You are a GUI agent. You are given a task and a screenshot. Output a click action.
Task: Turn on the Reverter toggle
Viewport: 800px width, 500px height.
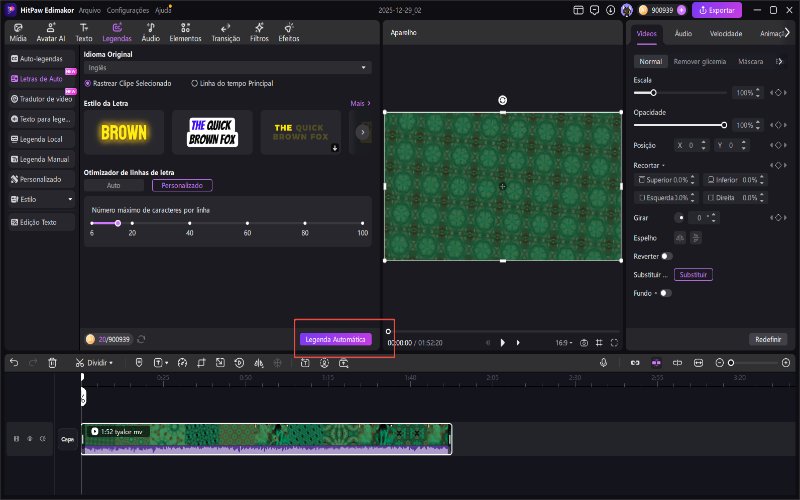tap(666, 256)
